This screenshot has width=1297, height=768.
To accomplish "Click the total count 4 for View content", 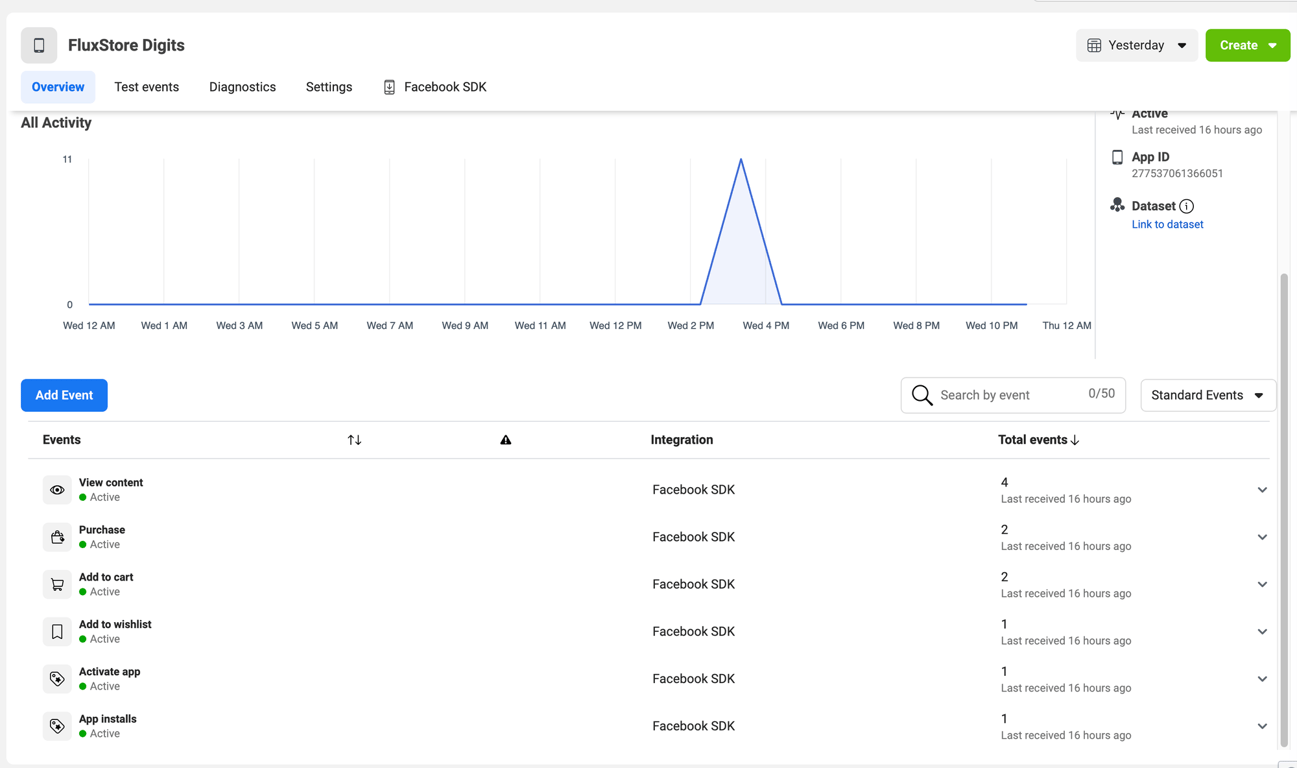I will click(1004, 482).
